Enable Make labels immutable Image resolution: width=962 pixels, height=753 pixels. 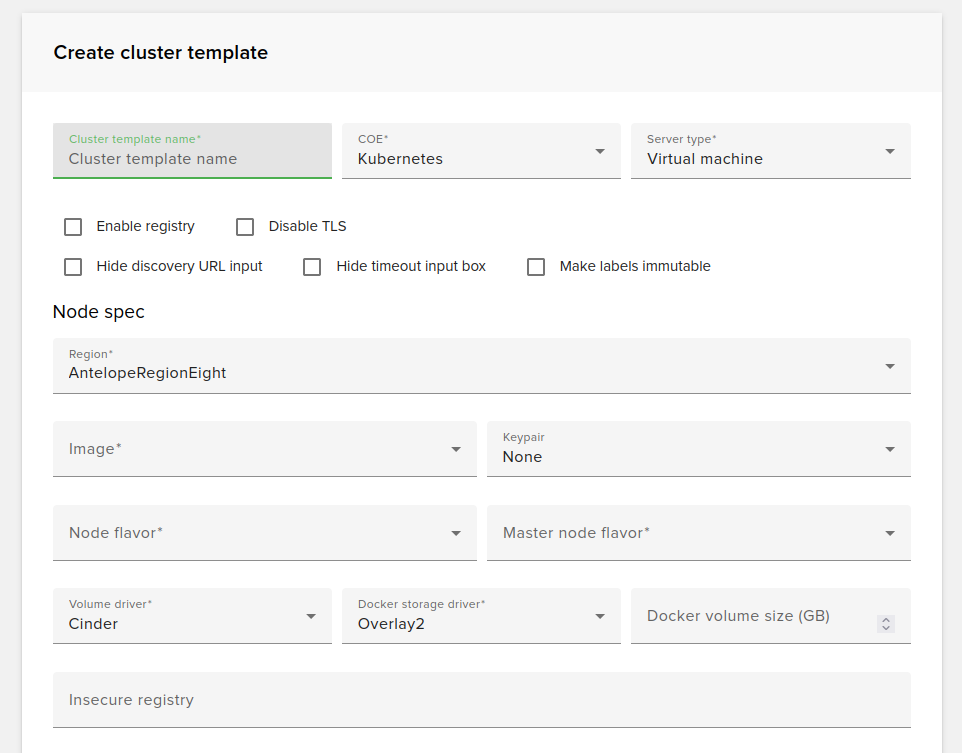[x=536, y=266]
